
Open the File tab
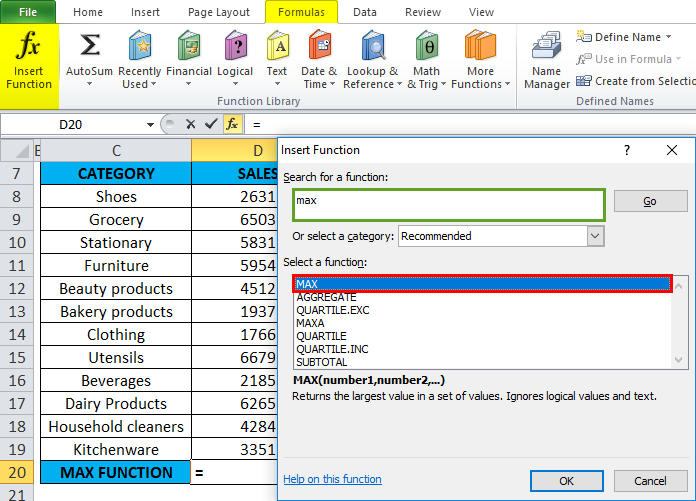click(x=28, y=12)
